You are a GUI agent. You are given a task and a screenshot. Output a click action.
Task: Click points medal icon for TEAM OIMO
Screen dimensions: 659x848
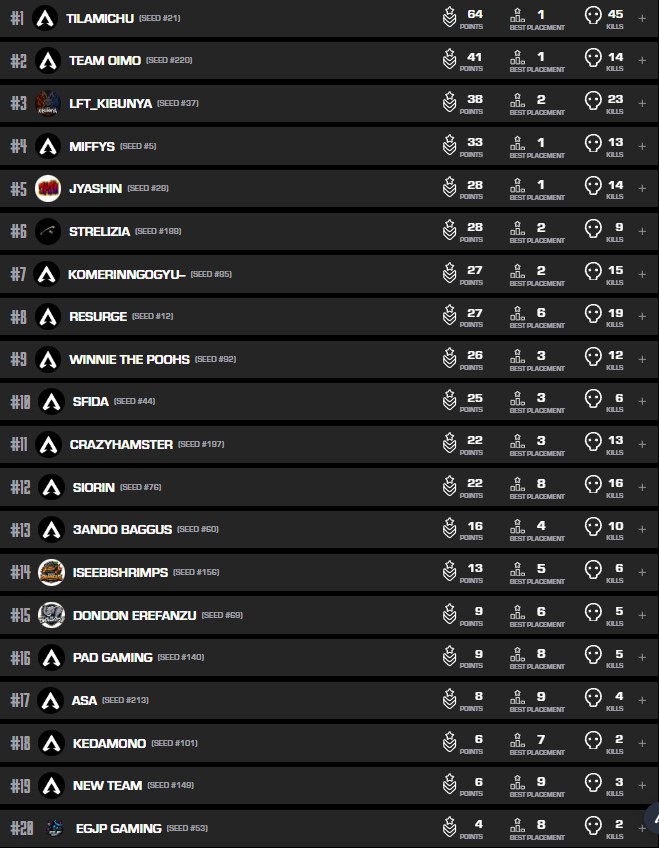[450, 60]
